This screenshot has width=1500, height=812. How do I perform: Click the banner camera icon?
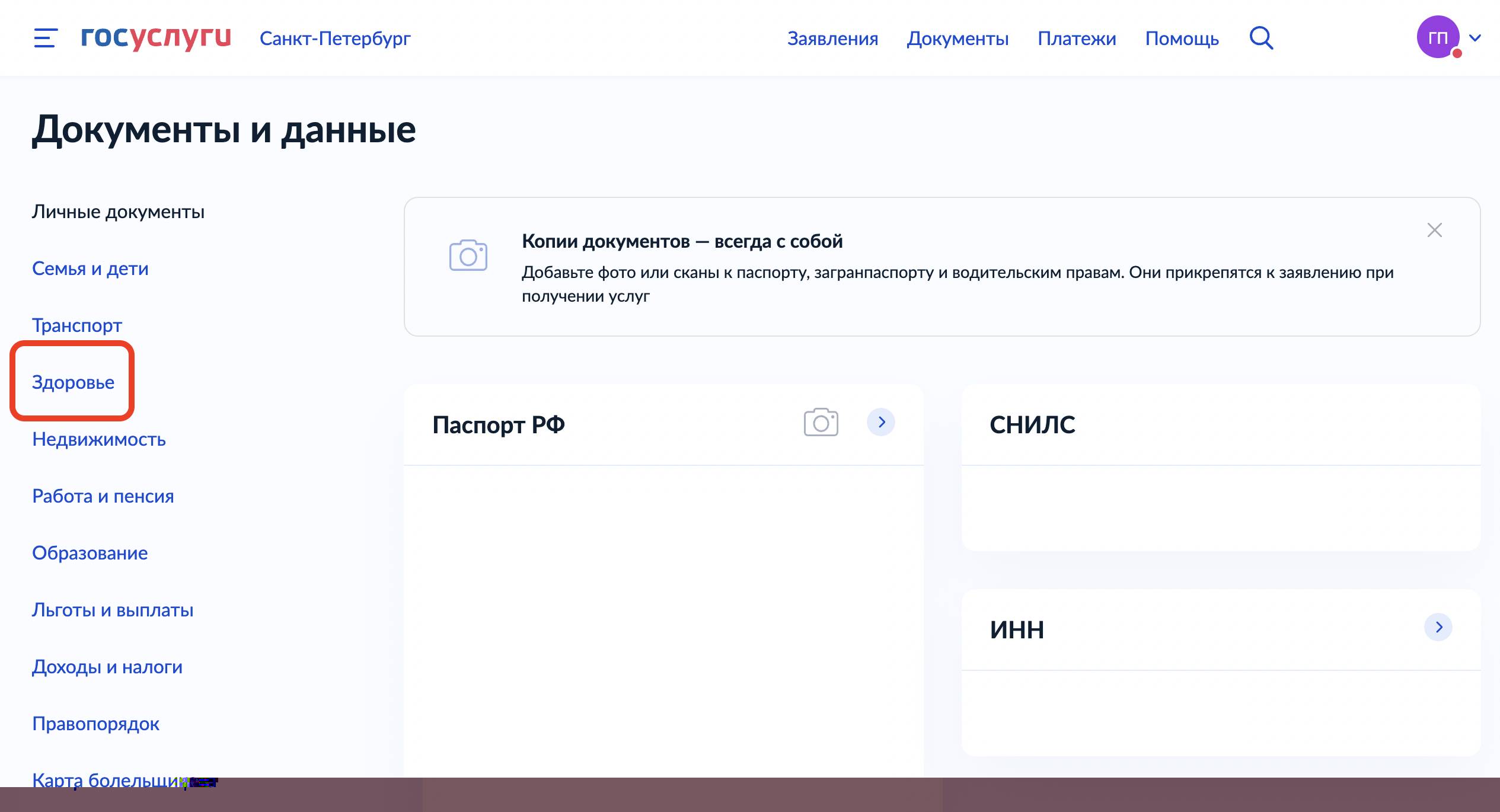point(468,255)
